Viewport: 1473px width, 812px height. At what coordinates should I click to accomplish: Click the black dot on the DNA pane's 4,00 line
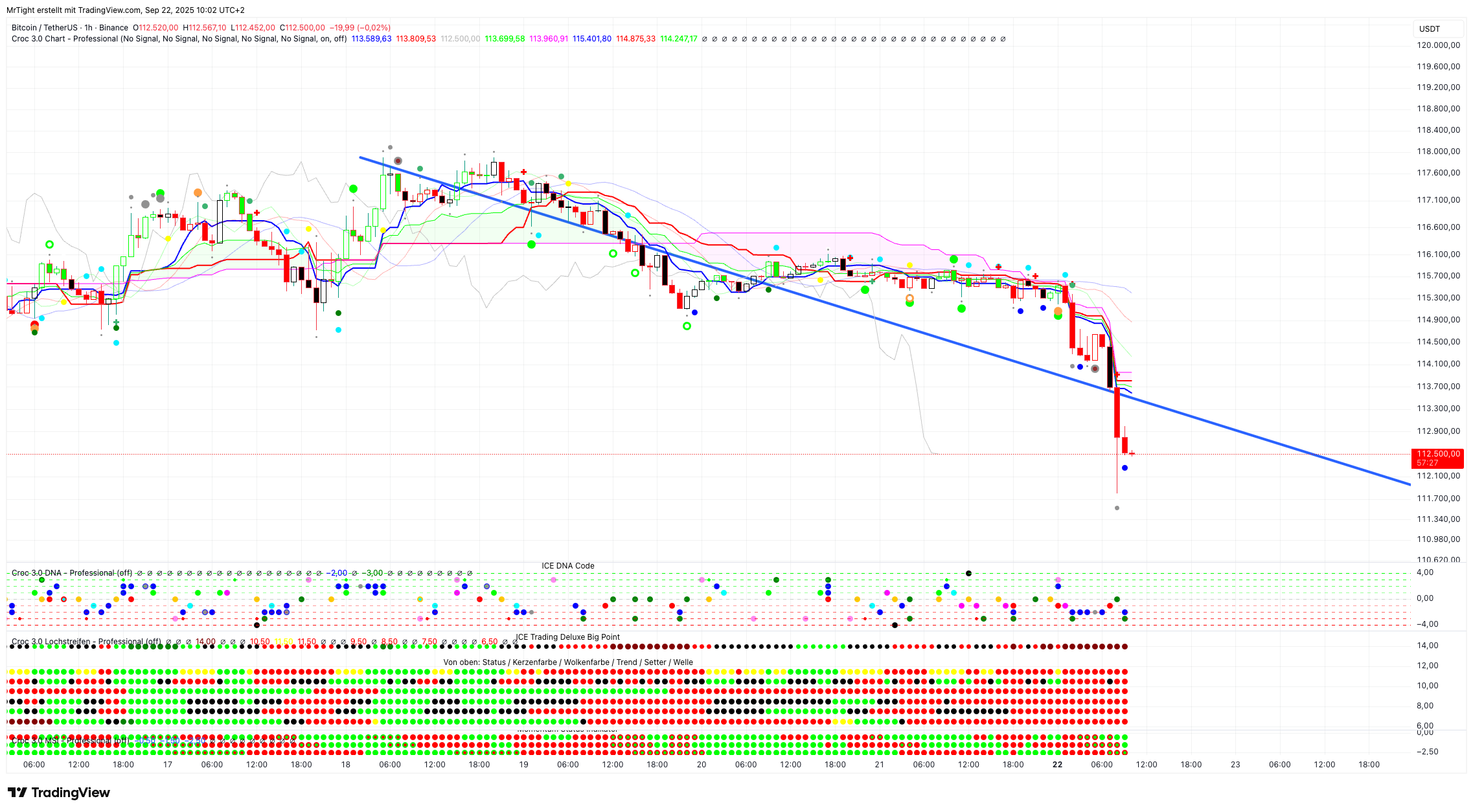968,573
